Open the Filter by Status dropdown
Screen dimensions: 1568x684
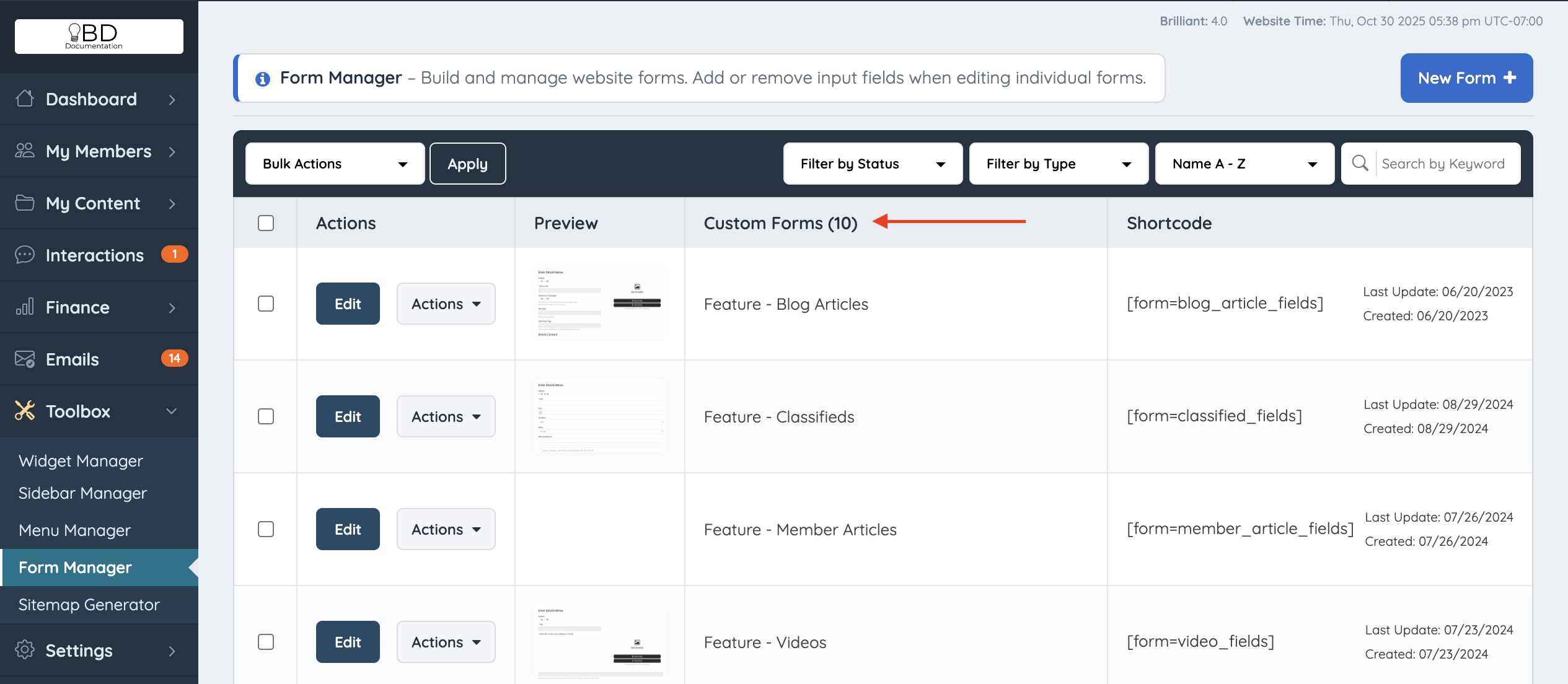873,164
